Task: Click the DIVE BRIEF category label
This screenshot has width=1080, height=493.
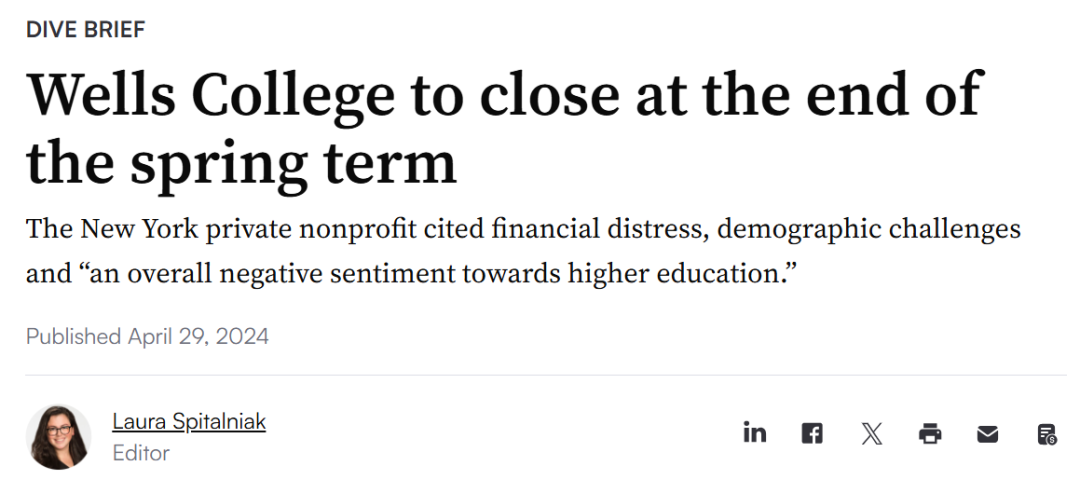Action: [x=85, y=30]
